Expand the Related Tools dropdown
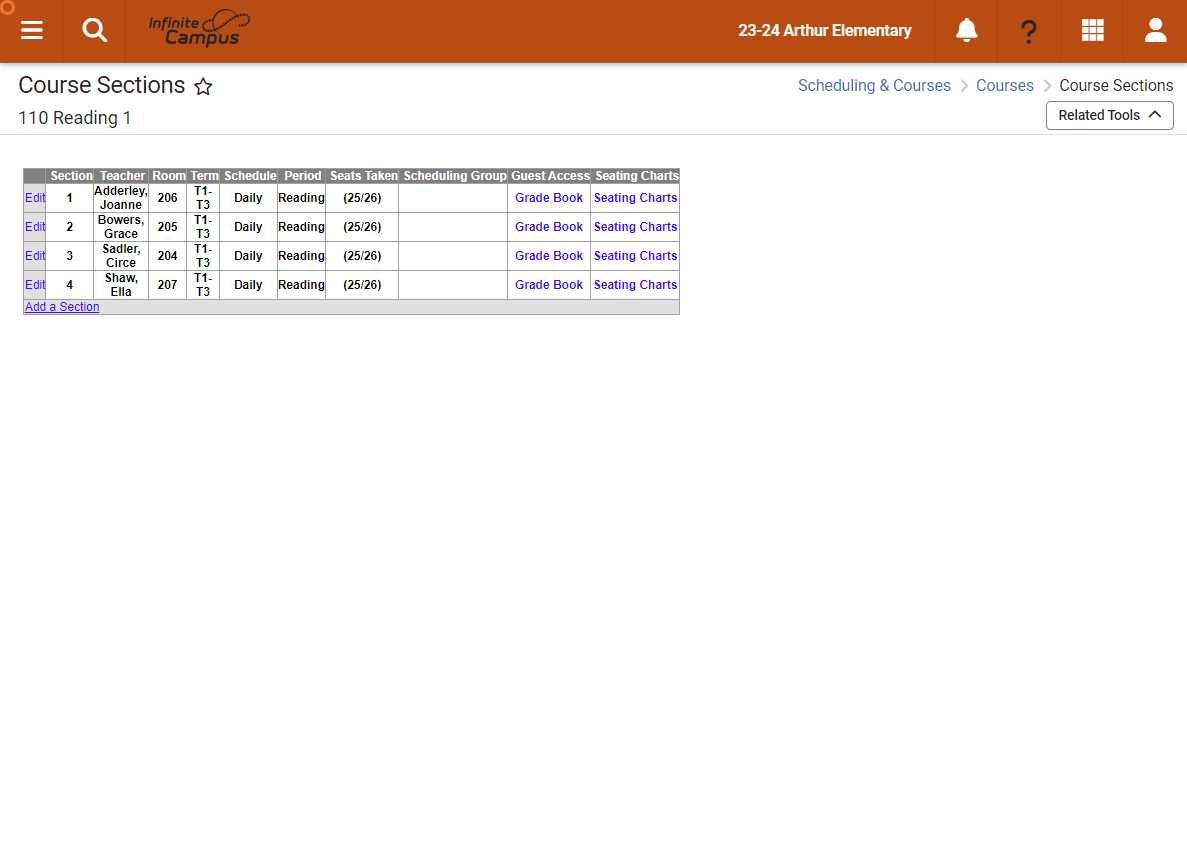1187x849 pixels. coord(1109,115)
